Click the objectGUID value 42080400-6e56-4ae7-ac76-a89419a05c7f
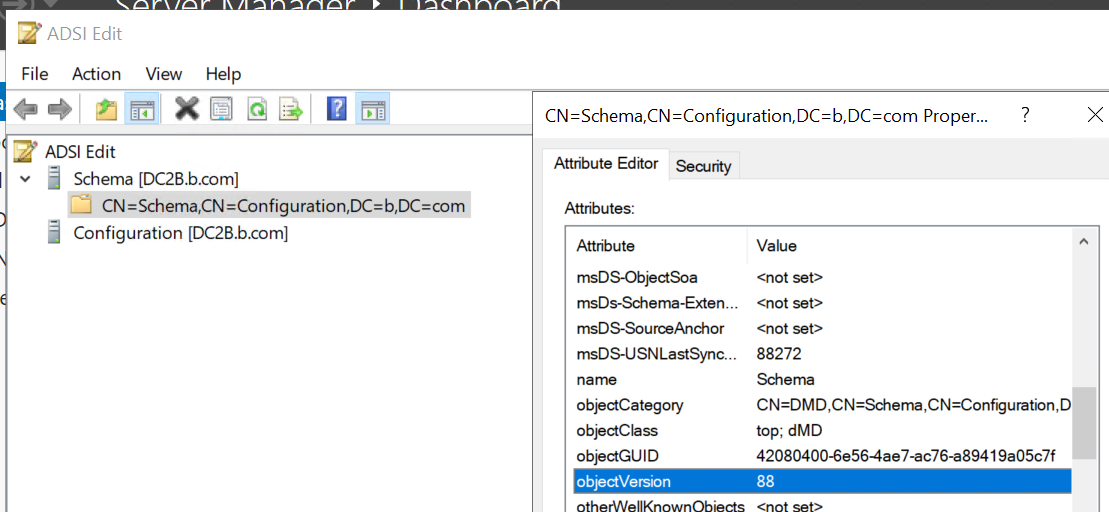Screen dimensions: 1109x512 906,456
